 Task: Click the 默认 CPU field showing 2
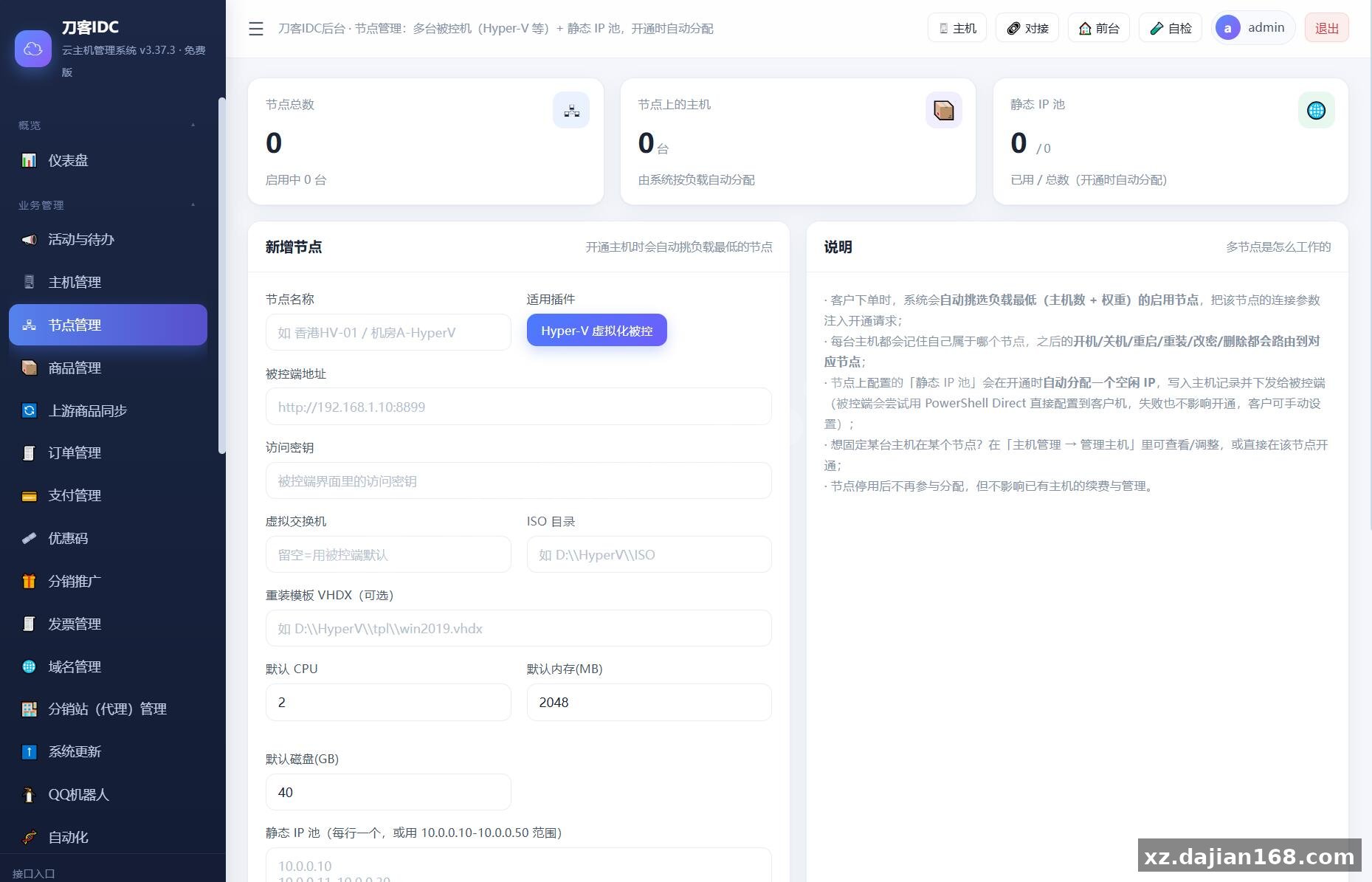pyautogui.click(x=388, y=702)
